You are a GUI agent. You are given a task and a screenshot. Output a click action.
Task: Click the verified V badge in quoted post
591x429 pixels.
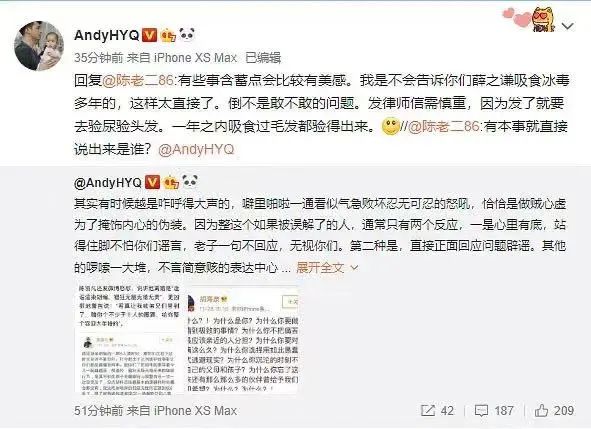coord(152,182)
